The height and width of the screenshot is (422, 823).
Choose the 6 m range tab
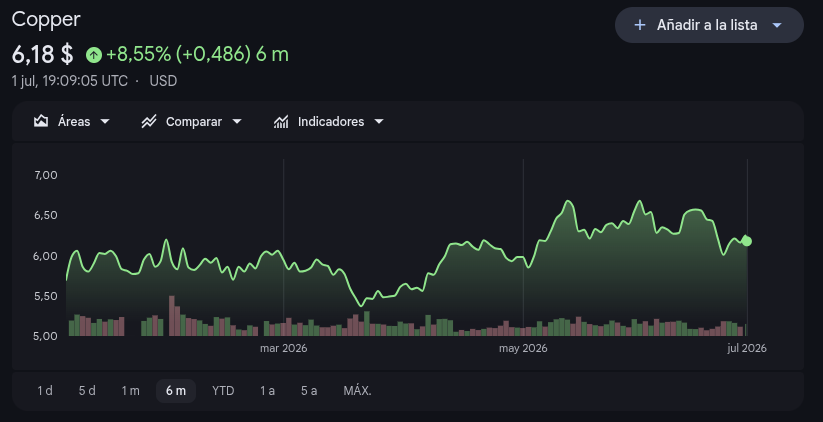tap(176, 391)
